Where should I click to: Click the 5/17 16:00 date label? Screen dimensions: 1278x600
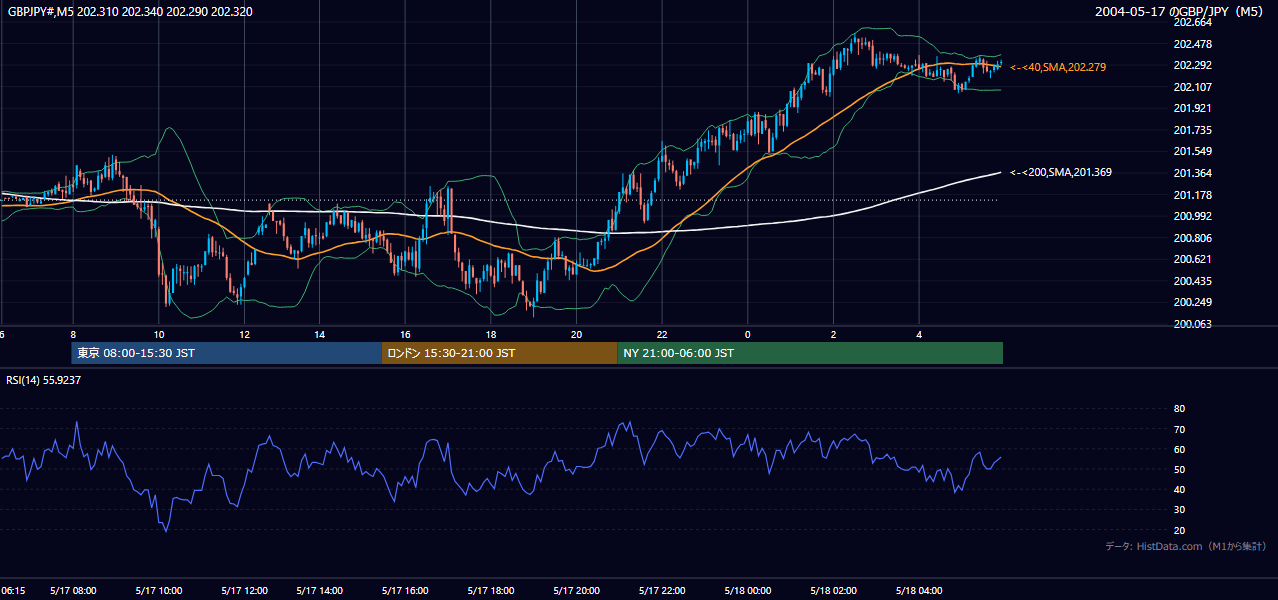click(x=405, y=591)
